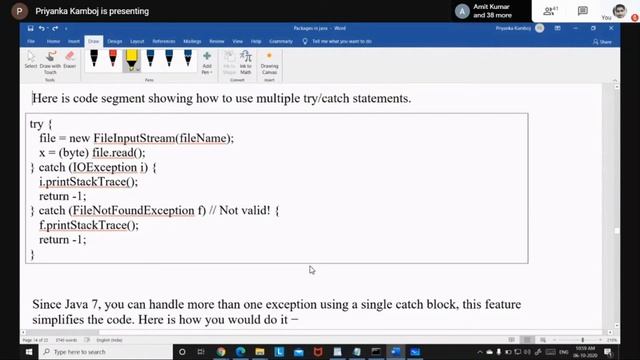Click the English (India) language indicator
This screenshot has height=360, width=640.
[x=109, y=340]
